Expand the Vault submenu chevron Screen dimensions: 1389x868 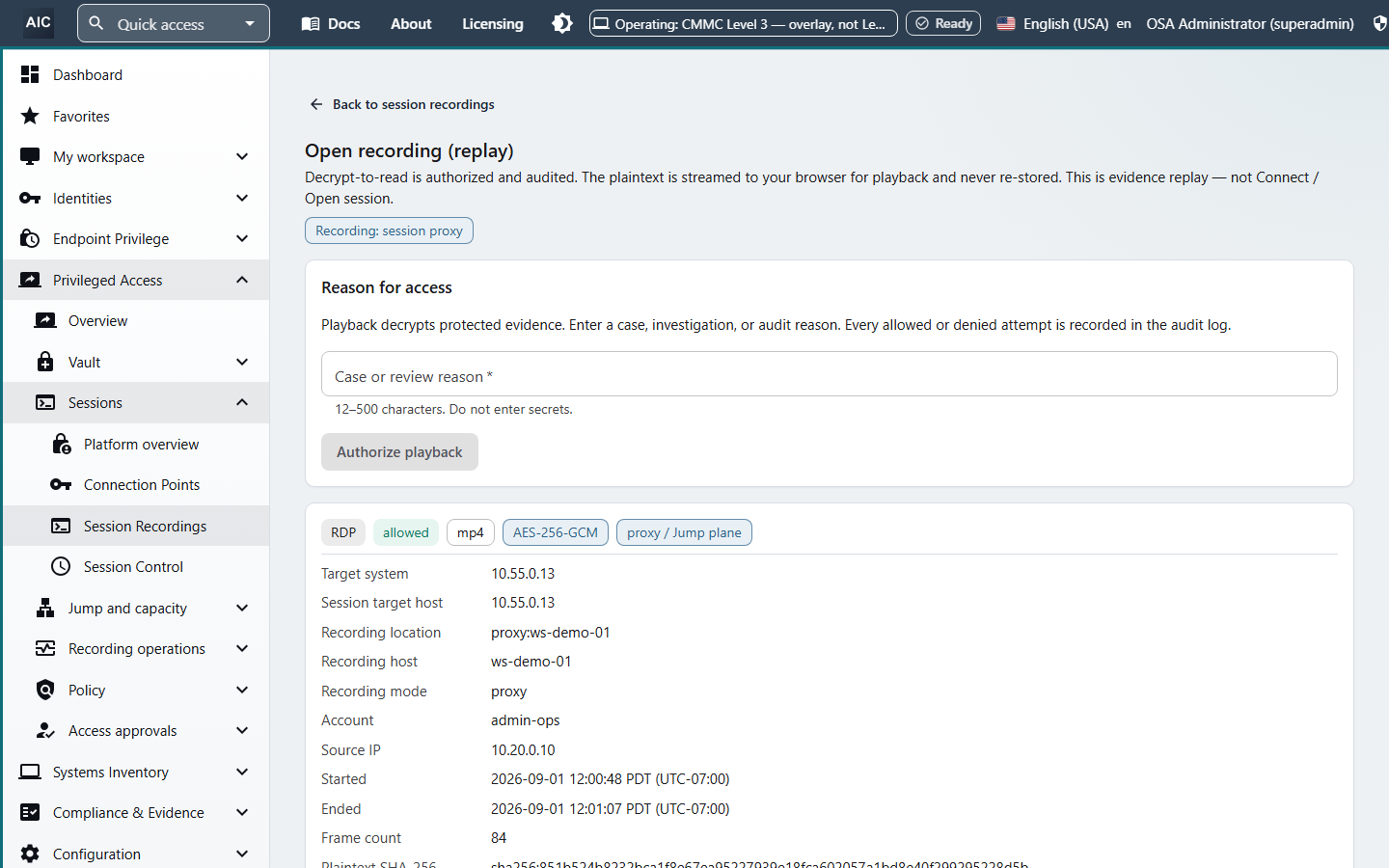coord(242,362)
